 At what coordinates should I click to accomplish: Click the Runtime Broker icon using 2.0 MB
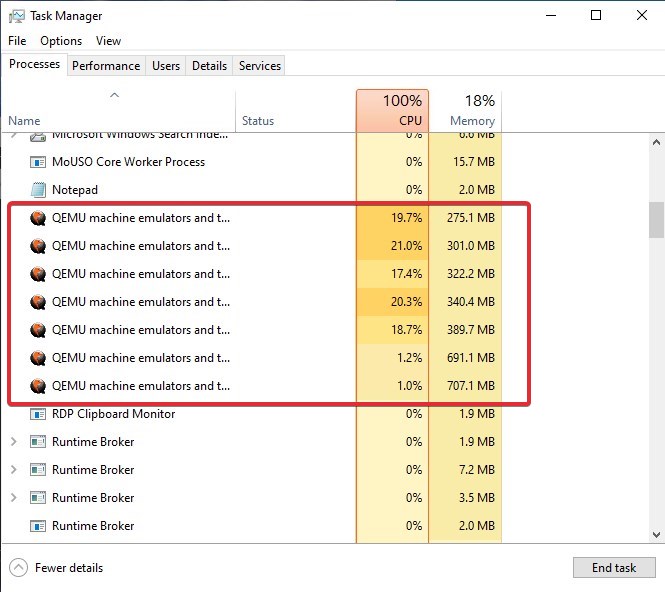coord(38,526)
